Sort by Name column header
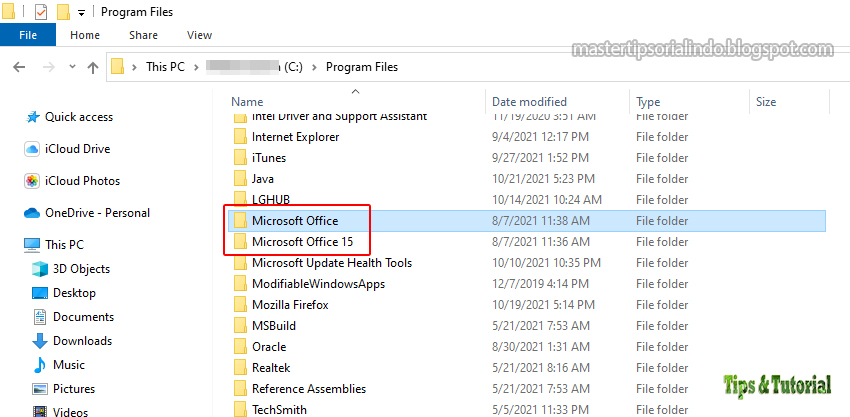The image size is (850, 417). [247, 102]
